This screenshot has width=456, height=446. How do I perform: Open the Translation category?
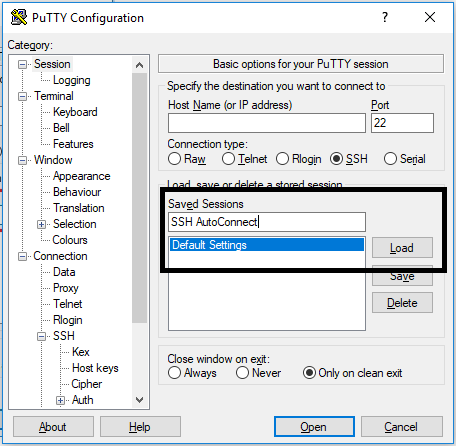[79, 208]
